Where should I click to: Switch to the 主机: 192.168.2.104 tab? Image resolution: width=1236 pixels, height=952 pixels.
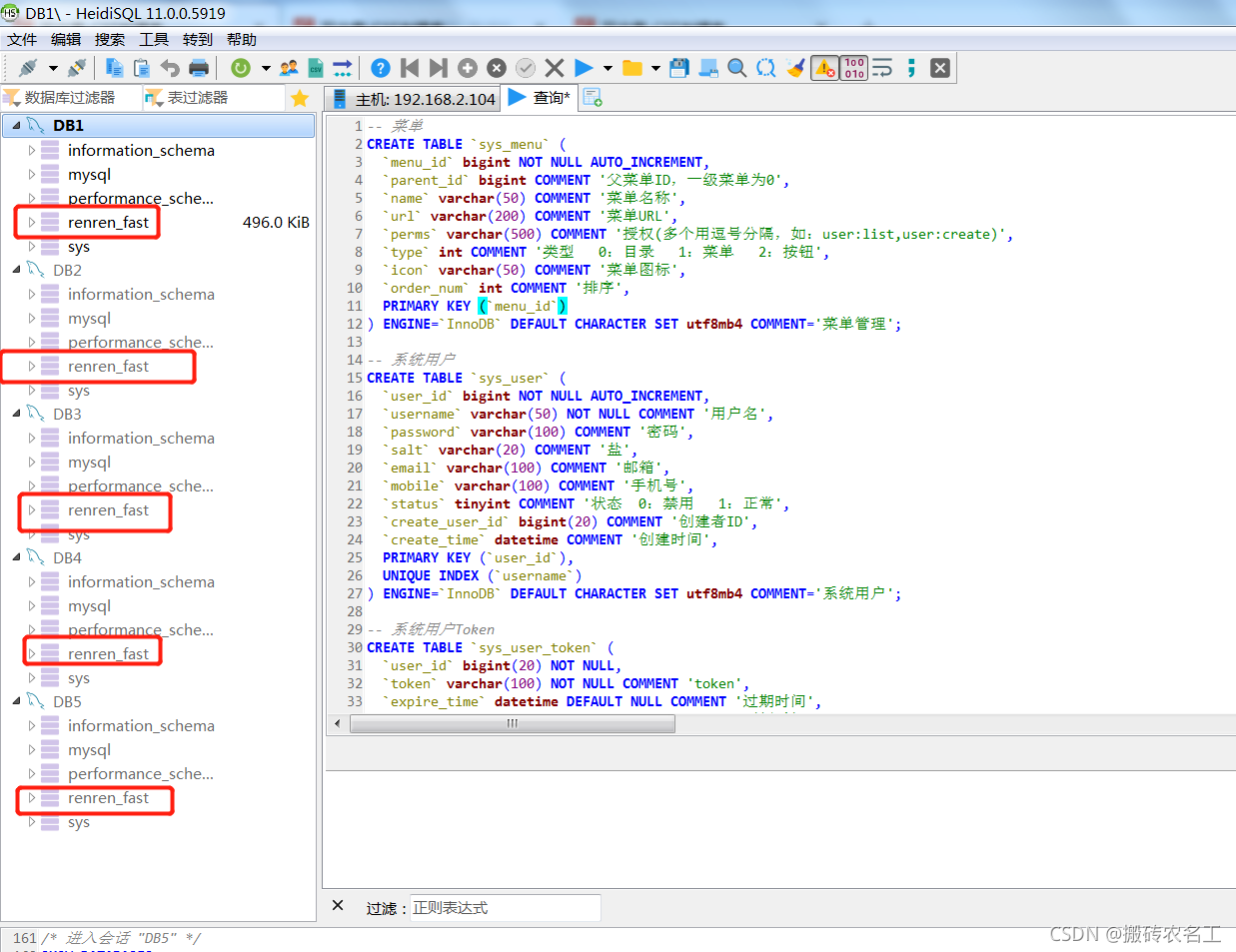coord(413,99)
